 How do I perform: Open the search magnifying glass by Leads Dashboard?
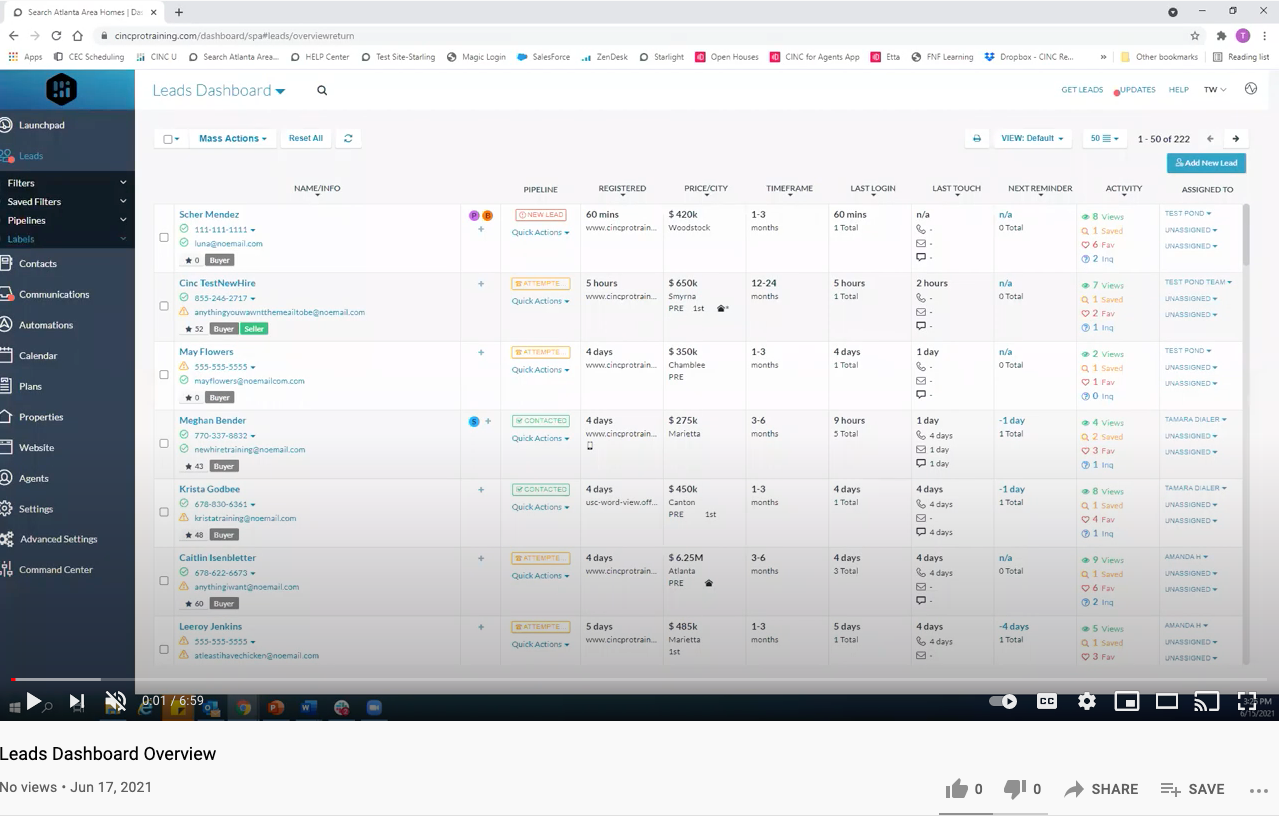coord(321,90)
